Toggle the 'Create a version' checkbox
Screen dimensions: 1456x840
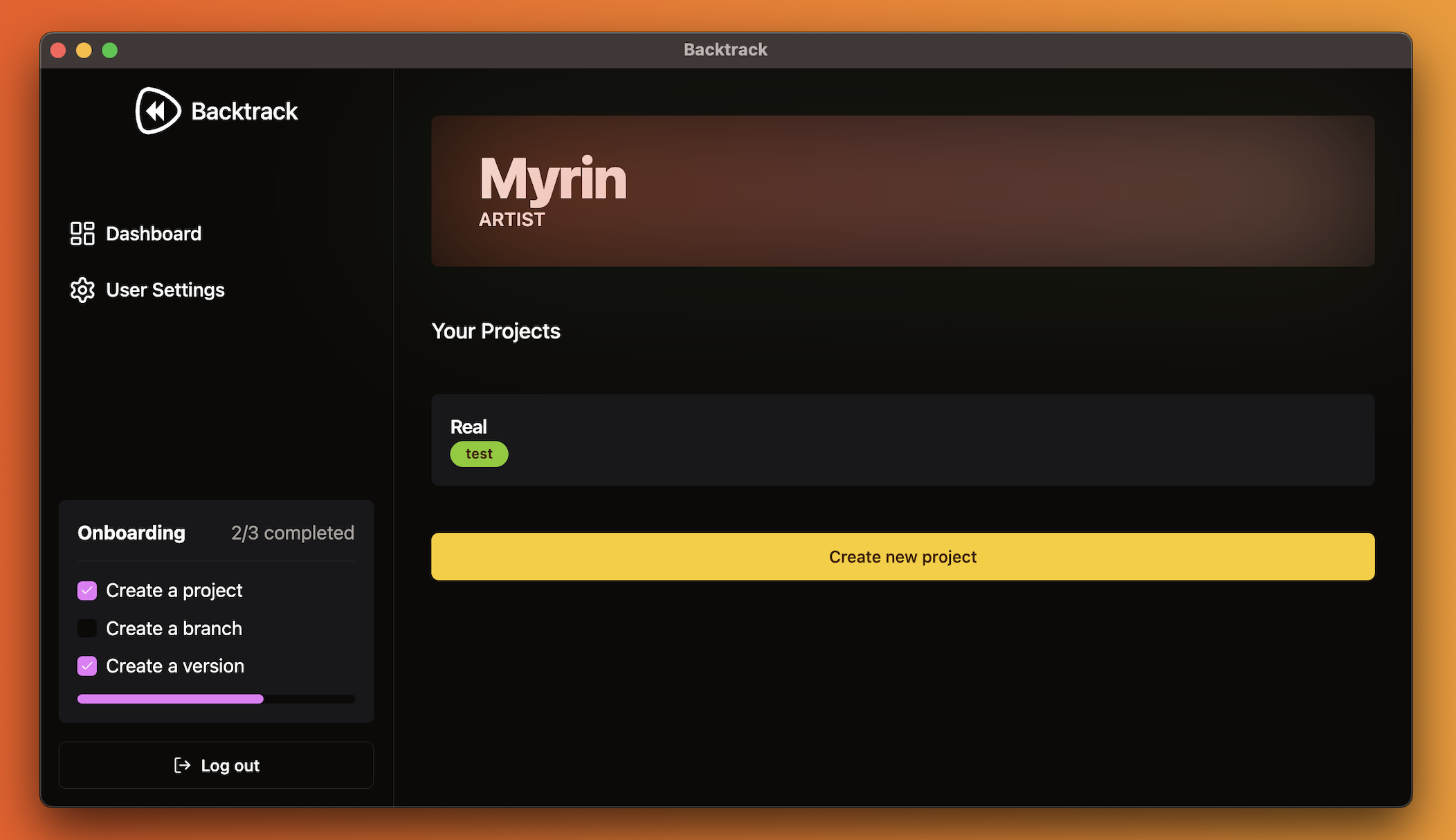tap(87, 666)
